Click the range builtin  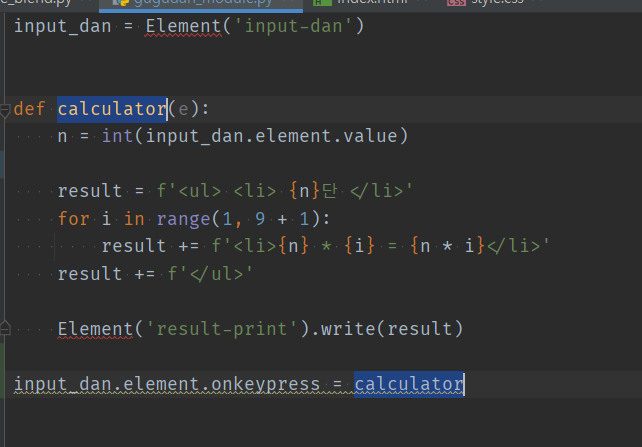point(183,219)
